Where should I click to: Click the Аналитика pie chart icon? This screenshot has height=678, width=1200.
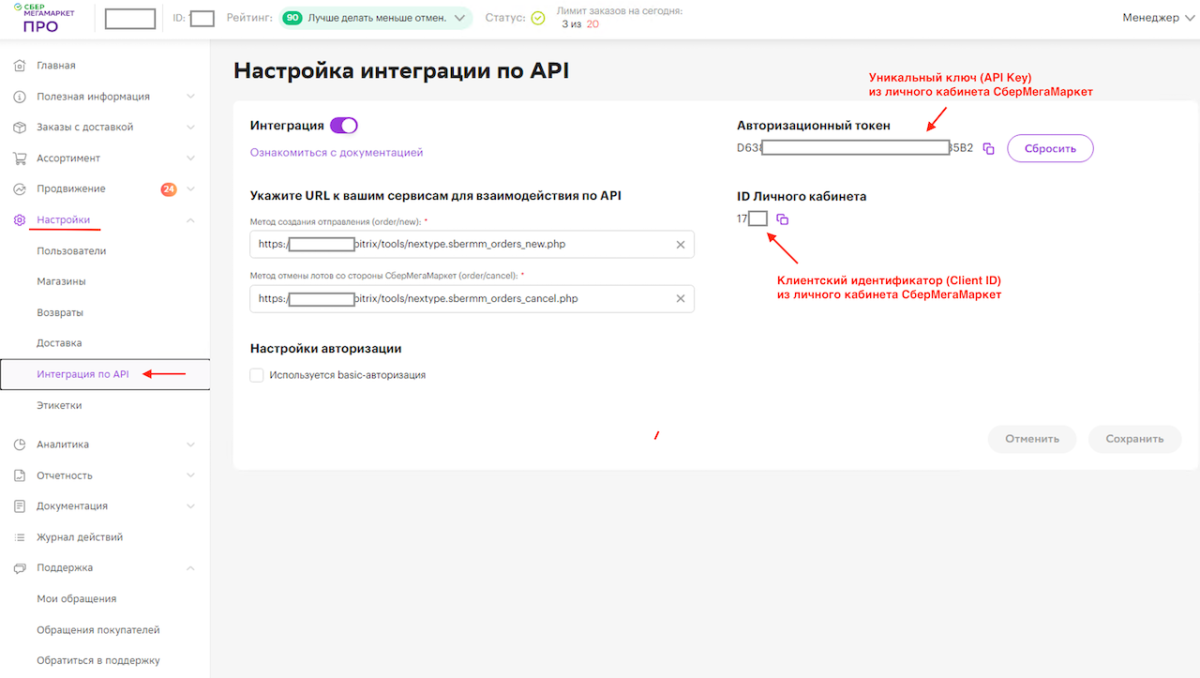click(18, 445)
